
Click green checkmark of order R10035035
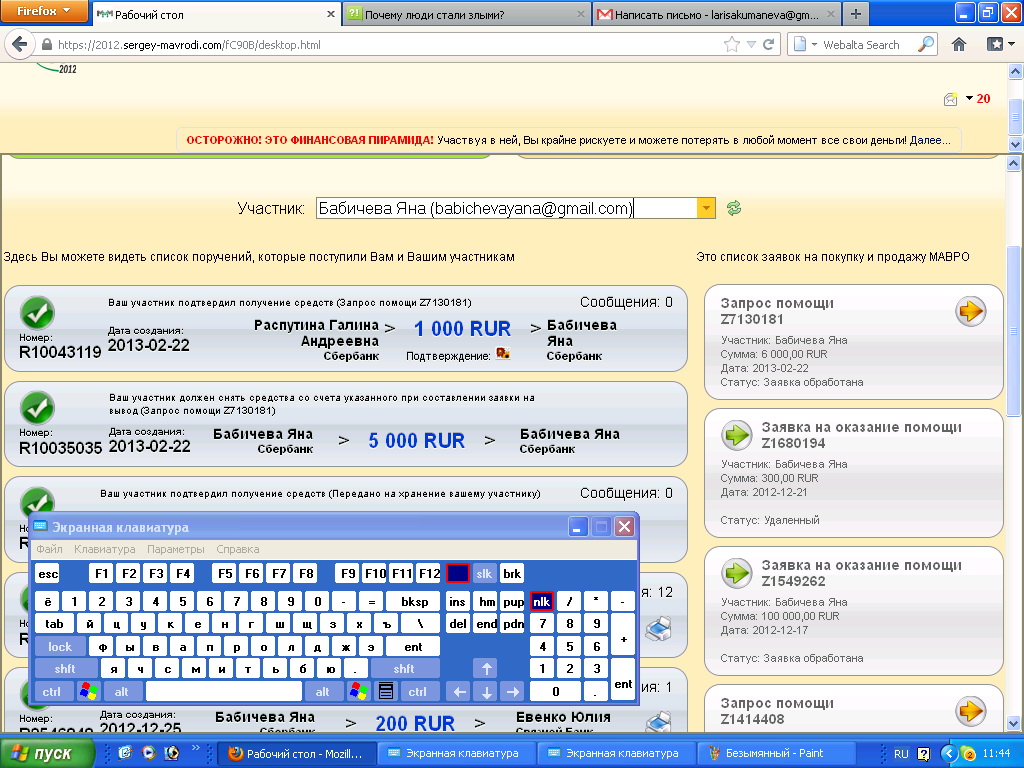click(x=37, y=408)
